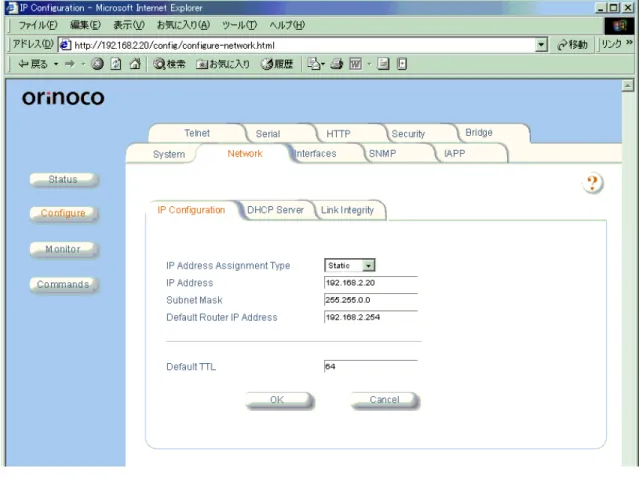Open the Favorites (お気に入り) menu

183,25
